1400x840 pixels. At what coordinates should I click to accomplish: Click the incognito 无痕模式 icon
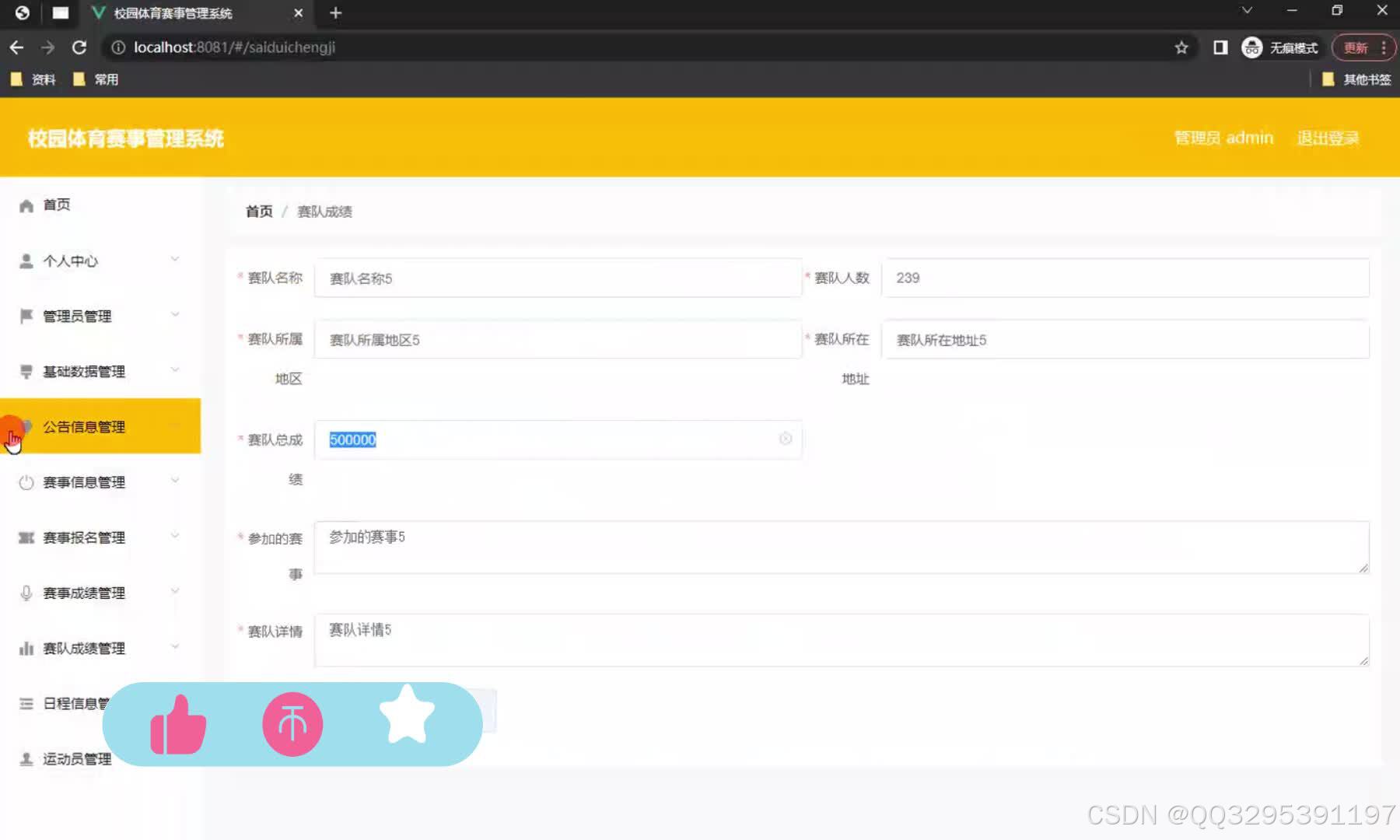[1251, 47]
